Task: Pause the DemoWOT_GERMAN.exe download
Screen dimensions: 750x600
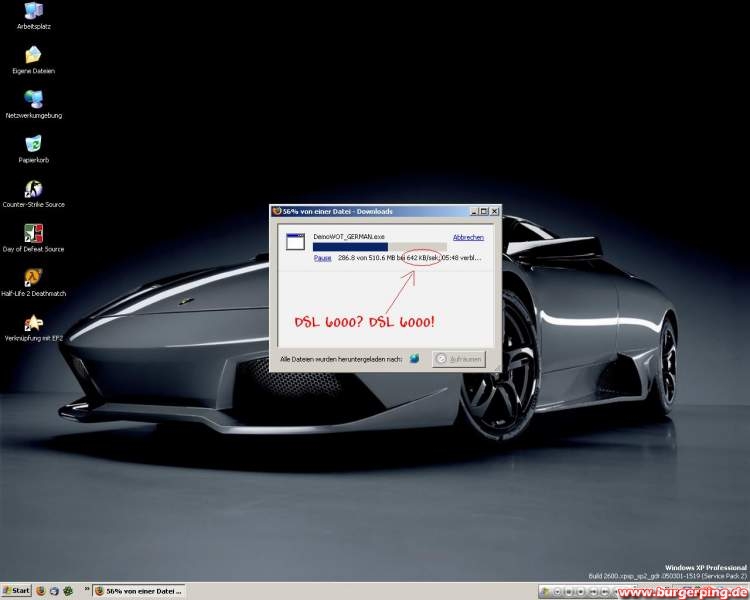Action: pyautogui.click(x=322, y=257)
